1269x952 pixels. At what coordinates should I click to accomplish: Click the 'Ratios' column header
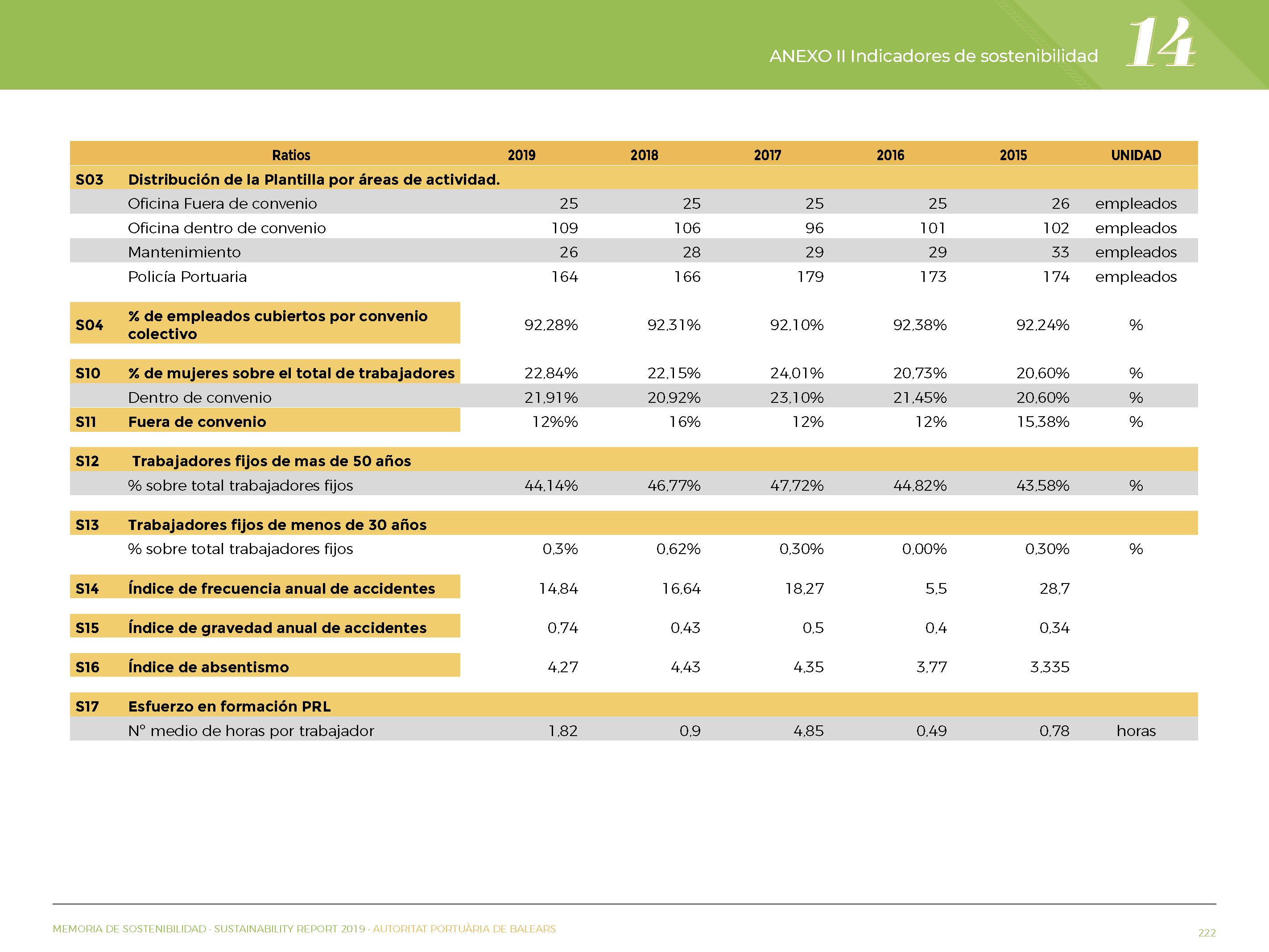(291, 155)
